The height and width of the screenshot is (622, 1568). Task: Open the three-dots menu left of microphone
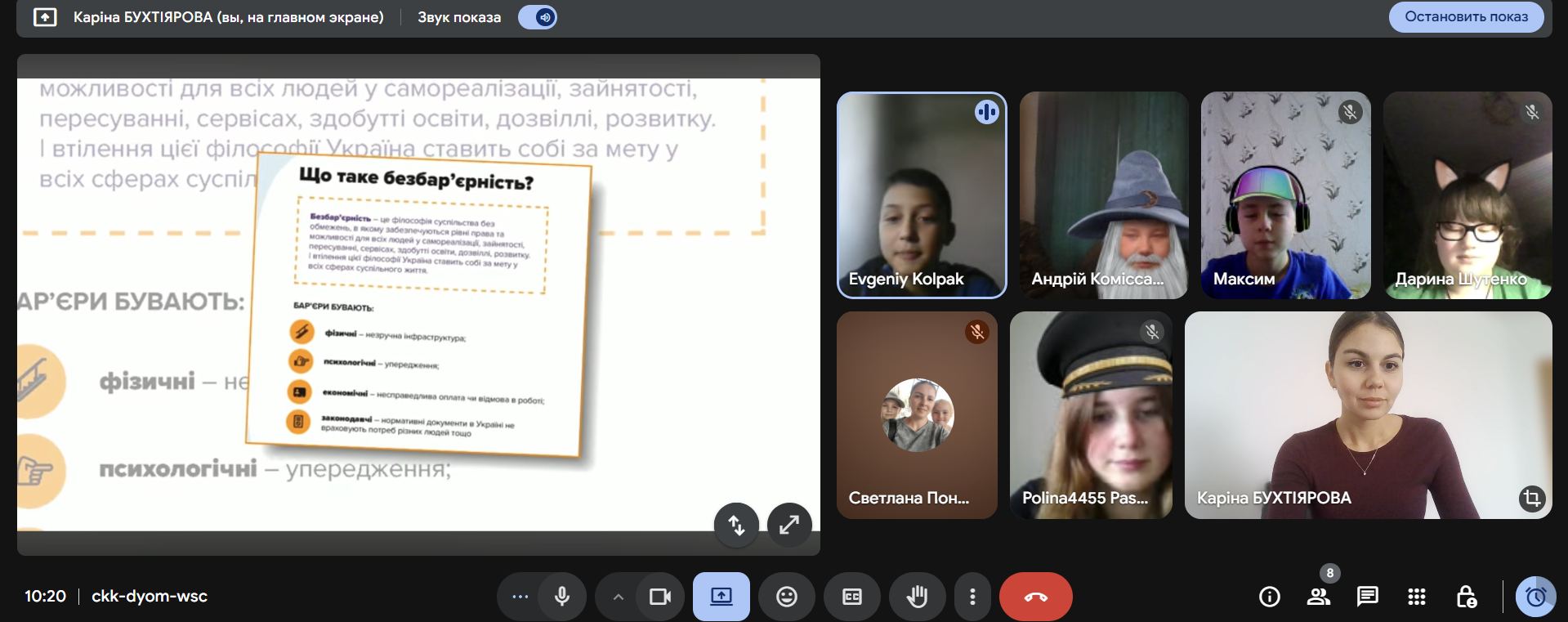click(520, 597)
